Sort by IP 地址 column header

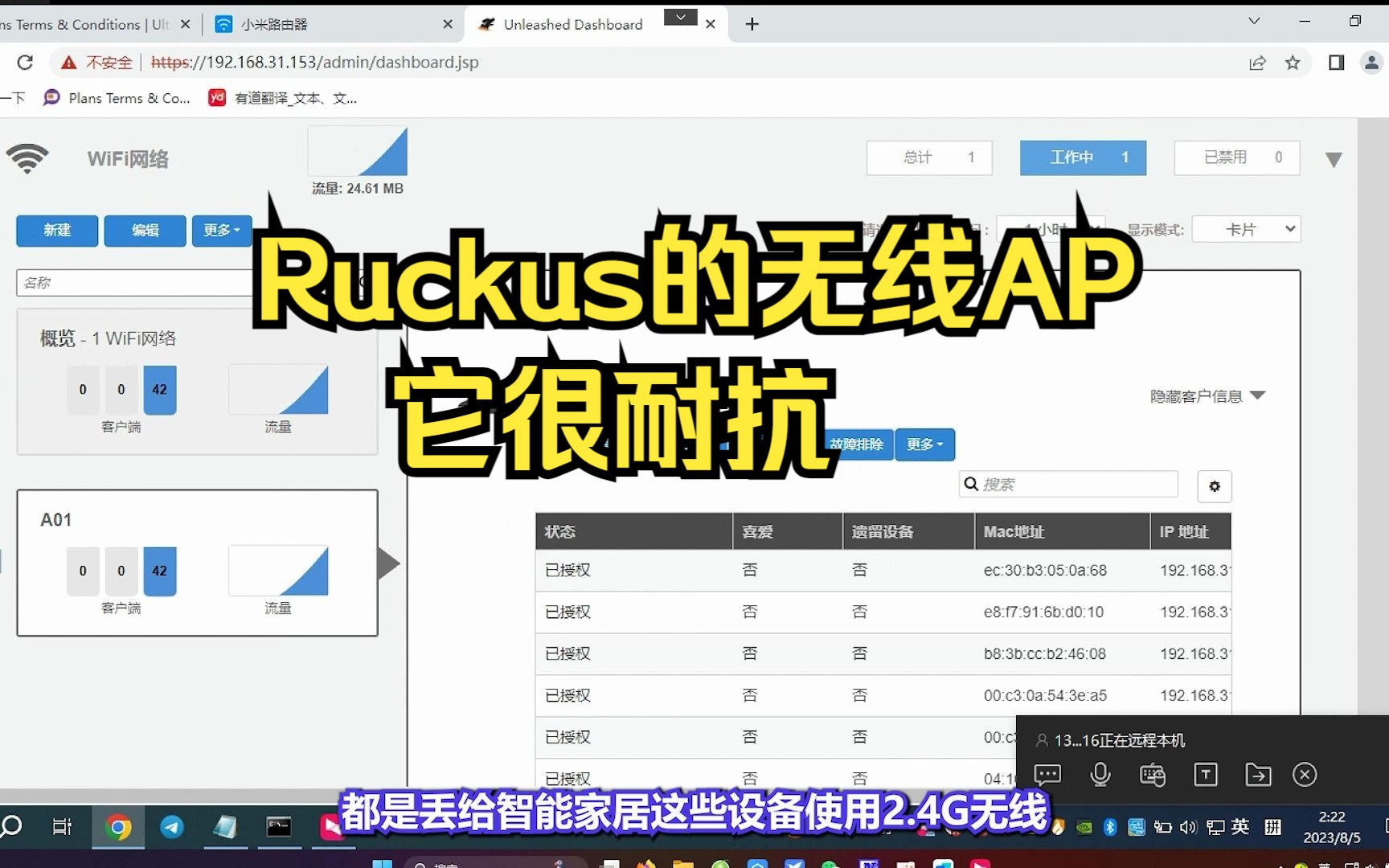1190,531
